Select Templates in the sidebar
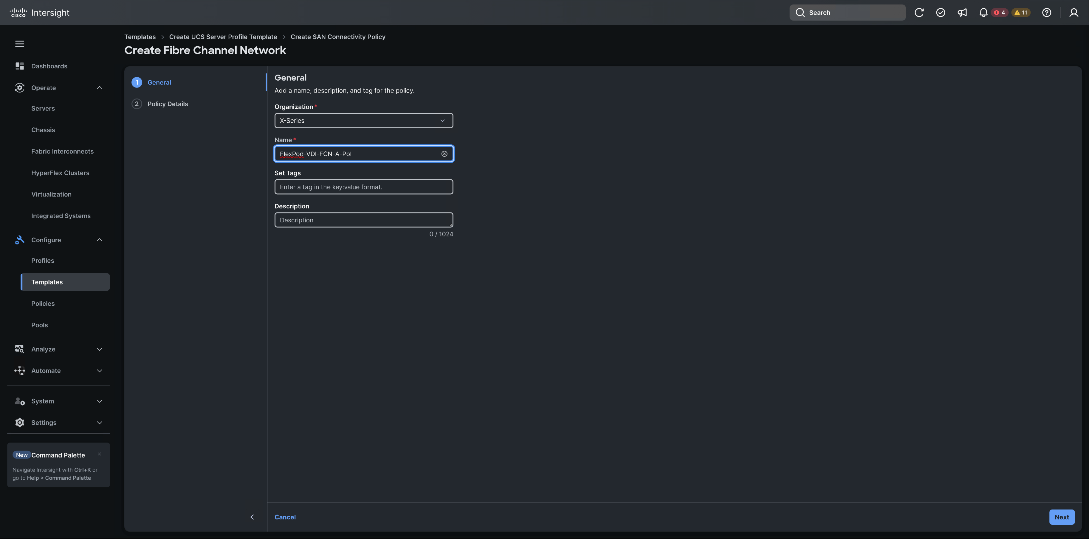Viewport: 1089px width, 539px height. [x=65, y=282]
